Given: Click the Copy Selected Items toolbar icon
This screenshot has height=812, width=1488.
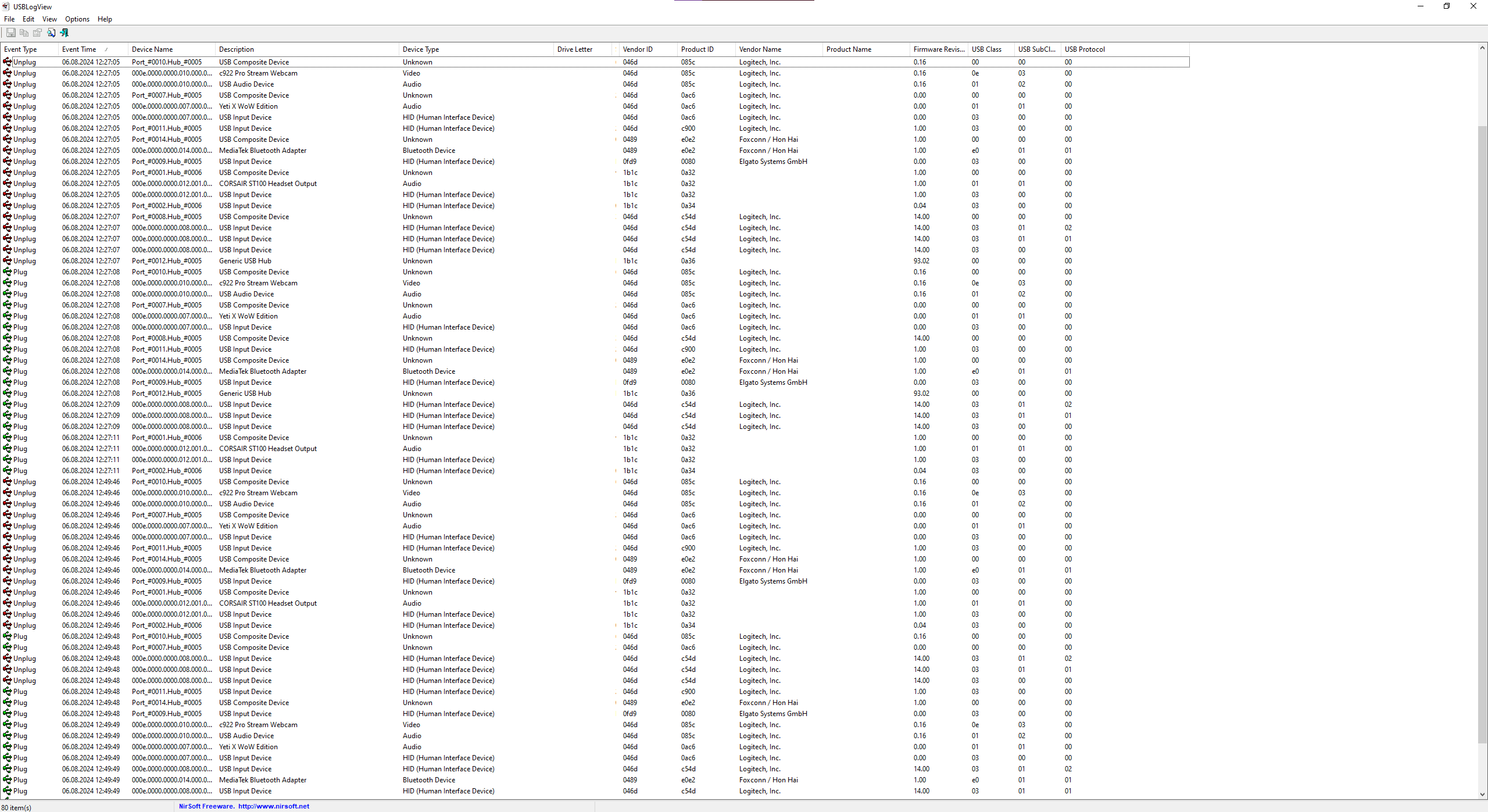Looking at the screenshot, I should pos(24,33).
